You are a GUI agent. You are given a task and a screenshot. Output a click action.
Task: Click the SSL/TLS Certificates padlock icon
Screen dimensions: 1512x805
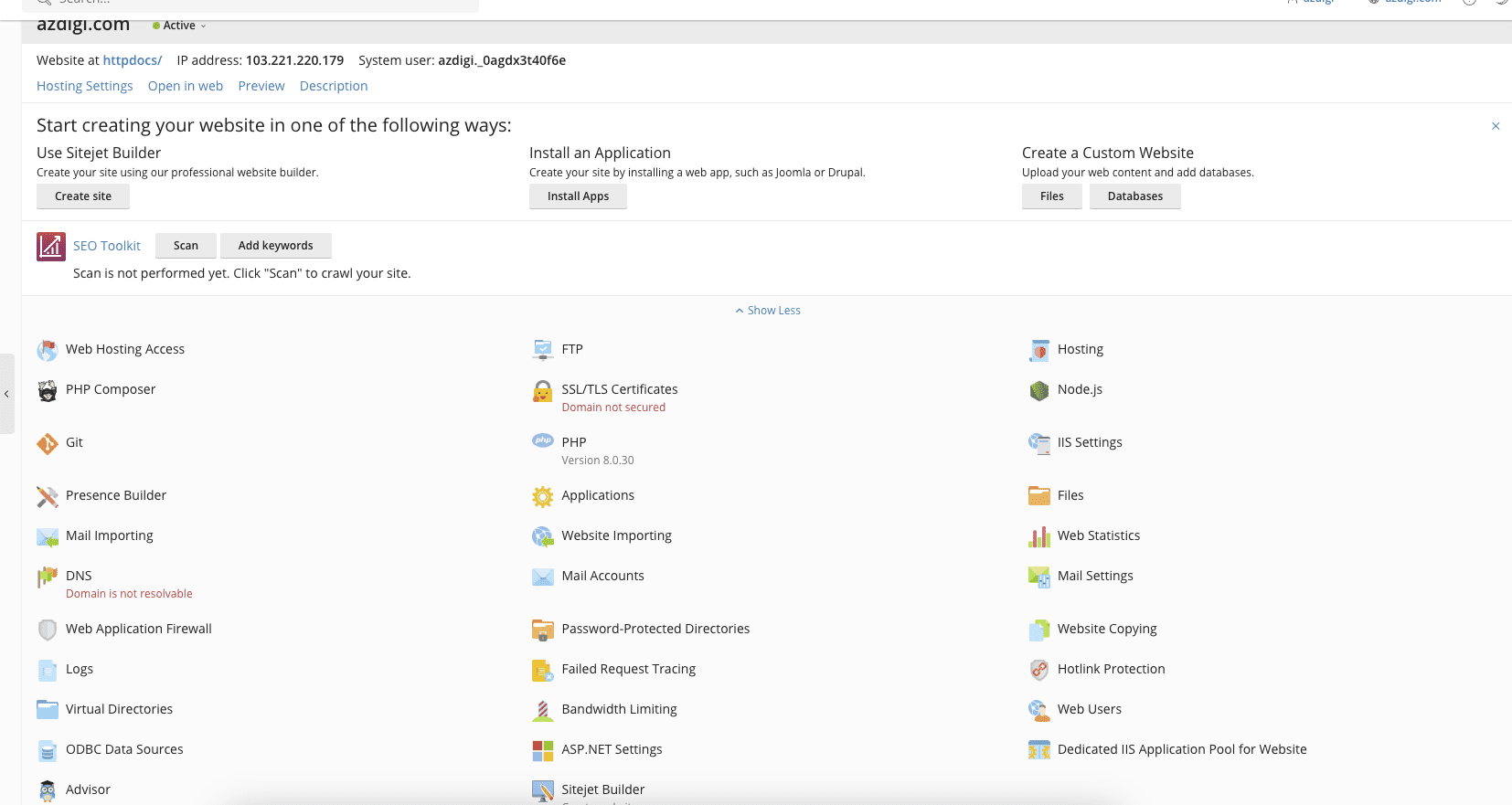(542, 391)
